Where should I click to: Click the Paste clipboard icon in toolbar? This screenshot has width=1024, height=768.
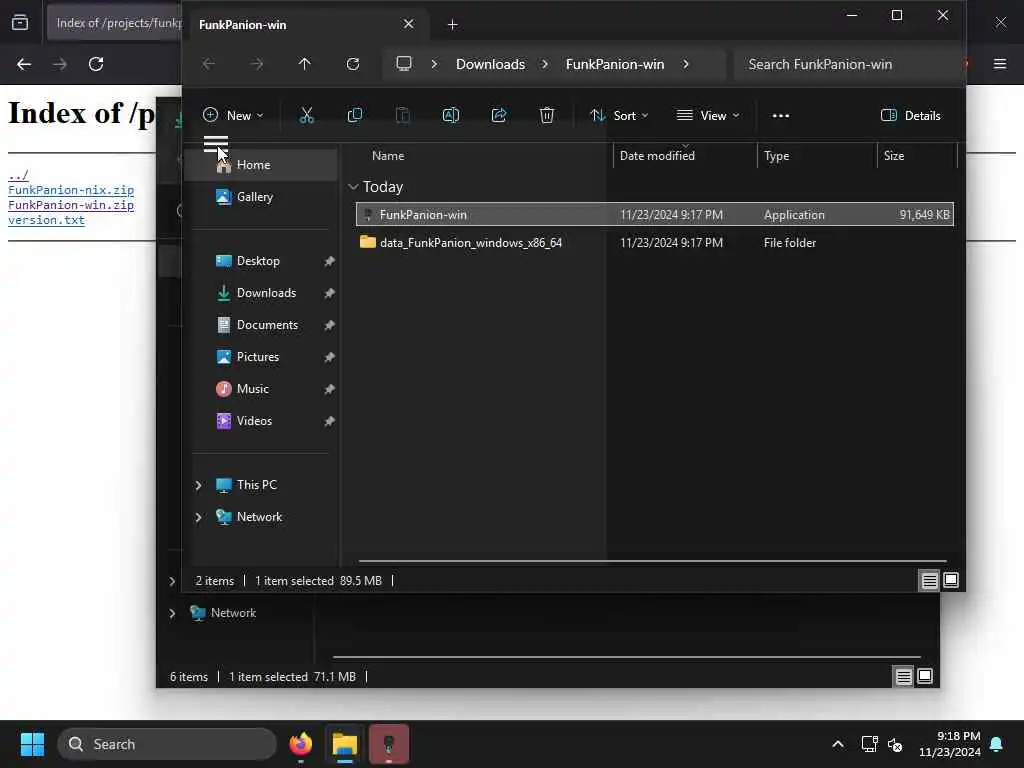coord(403,116)
